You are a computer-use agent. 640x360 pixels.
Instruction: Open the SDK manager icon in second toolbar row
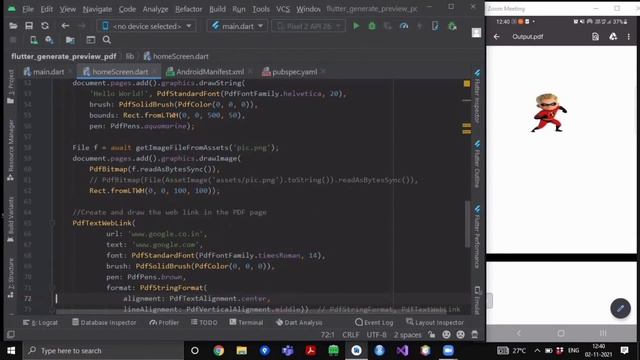point(49,40)
